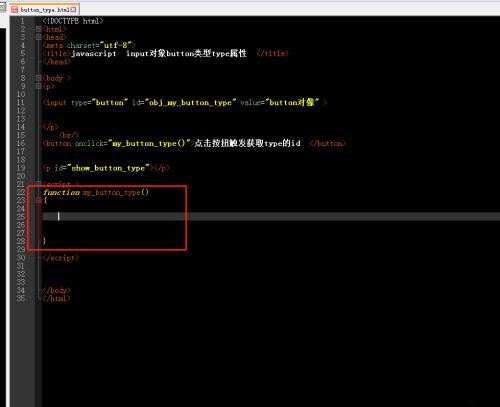The image size is (500, 407).
Task: Click the closing </p> tag on line 14
Action: pyautogui.click(x=50, y=127)
